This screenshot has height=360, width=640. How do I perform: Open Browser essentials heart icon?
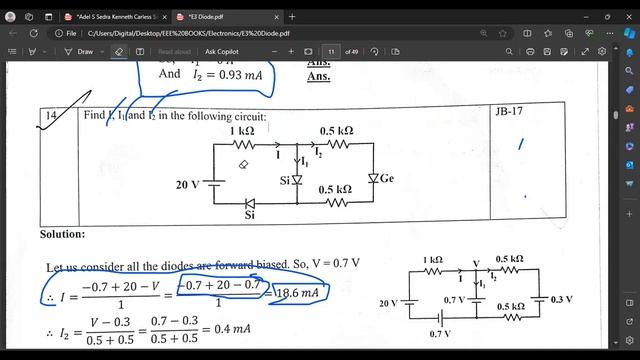click(589, 33)
